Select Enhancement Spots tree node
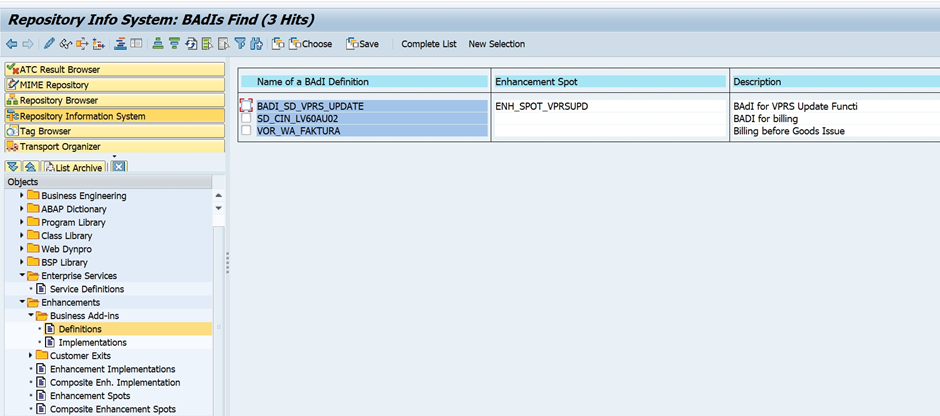 click(x=90, y=396)
